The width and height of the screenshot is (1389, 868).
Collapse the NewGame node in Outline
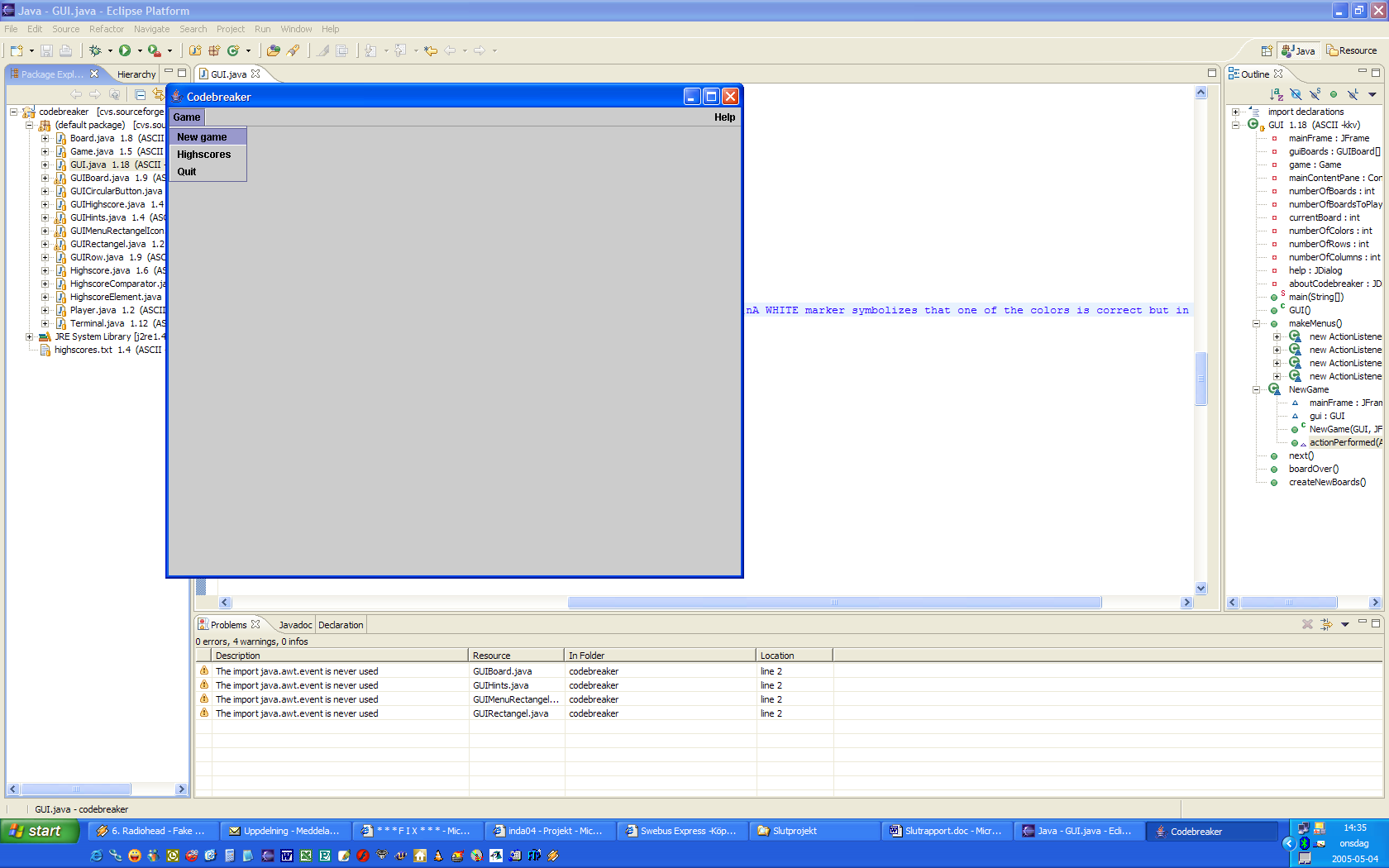click(1256, 389)
